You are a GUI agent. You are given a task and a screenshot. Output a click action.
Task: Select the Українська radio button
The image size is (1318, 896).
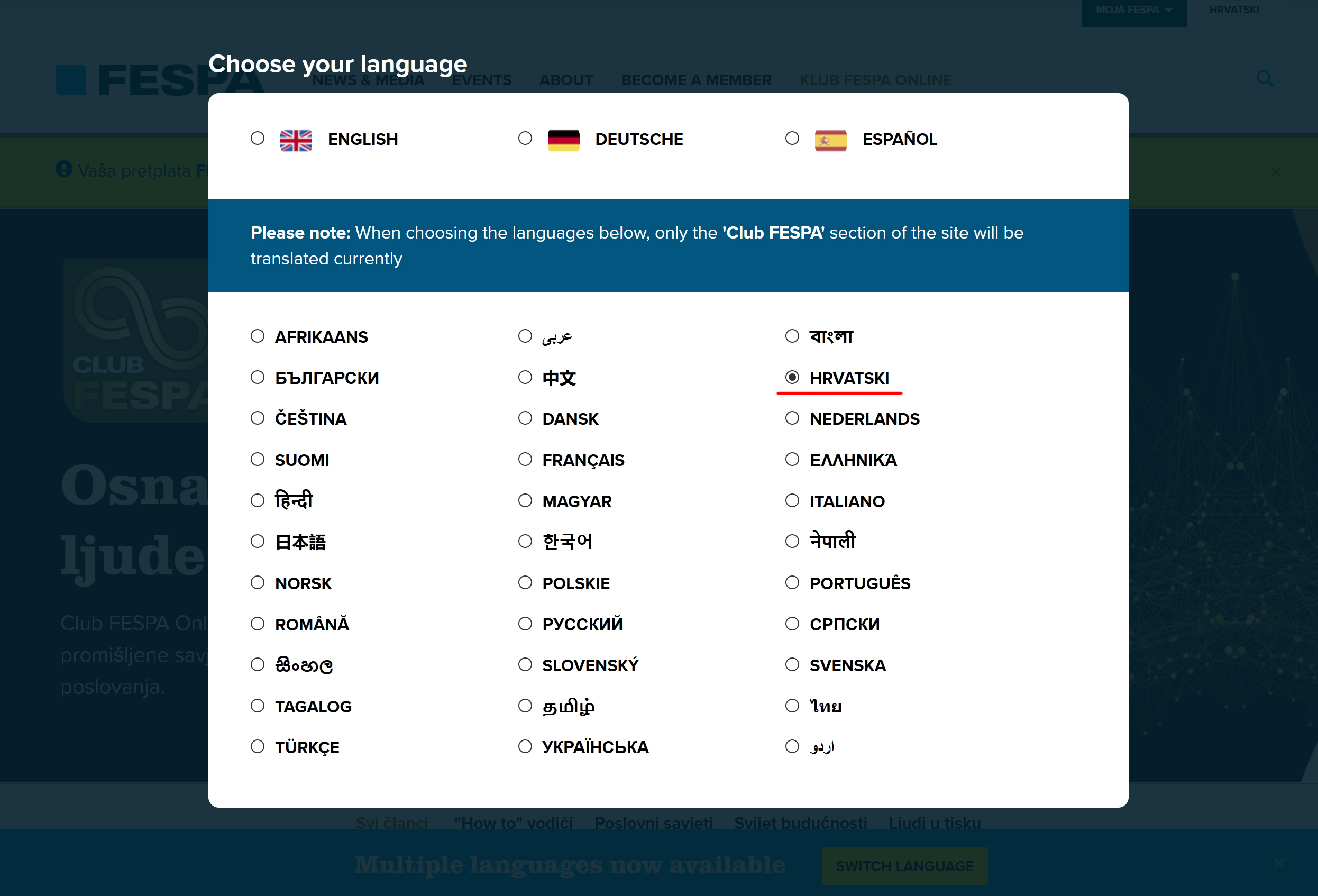pos(525,746)
